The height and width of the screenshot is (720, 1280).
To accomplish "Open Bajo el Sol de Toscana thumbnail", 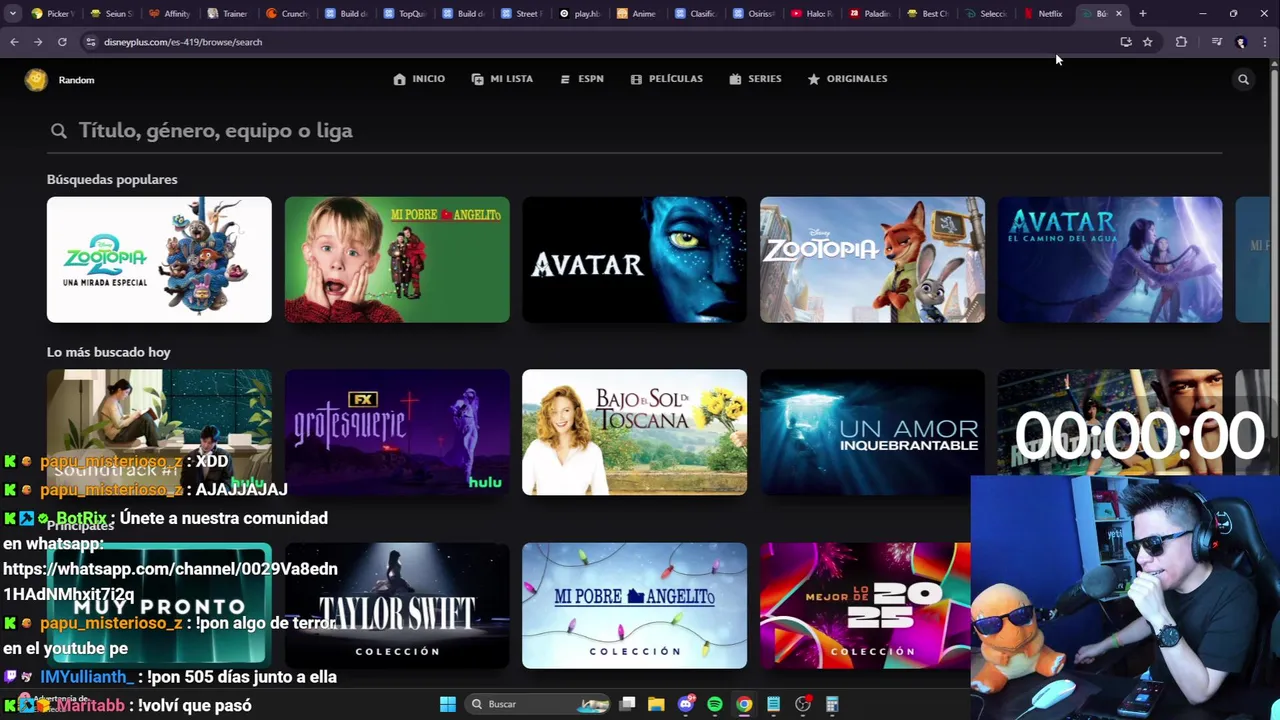I will click(x=634, y=432).
